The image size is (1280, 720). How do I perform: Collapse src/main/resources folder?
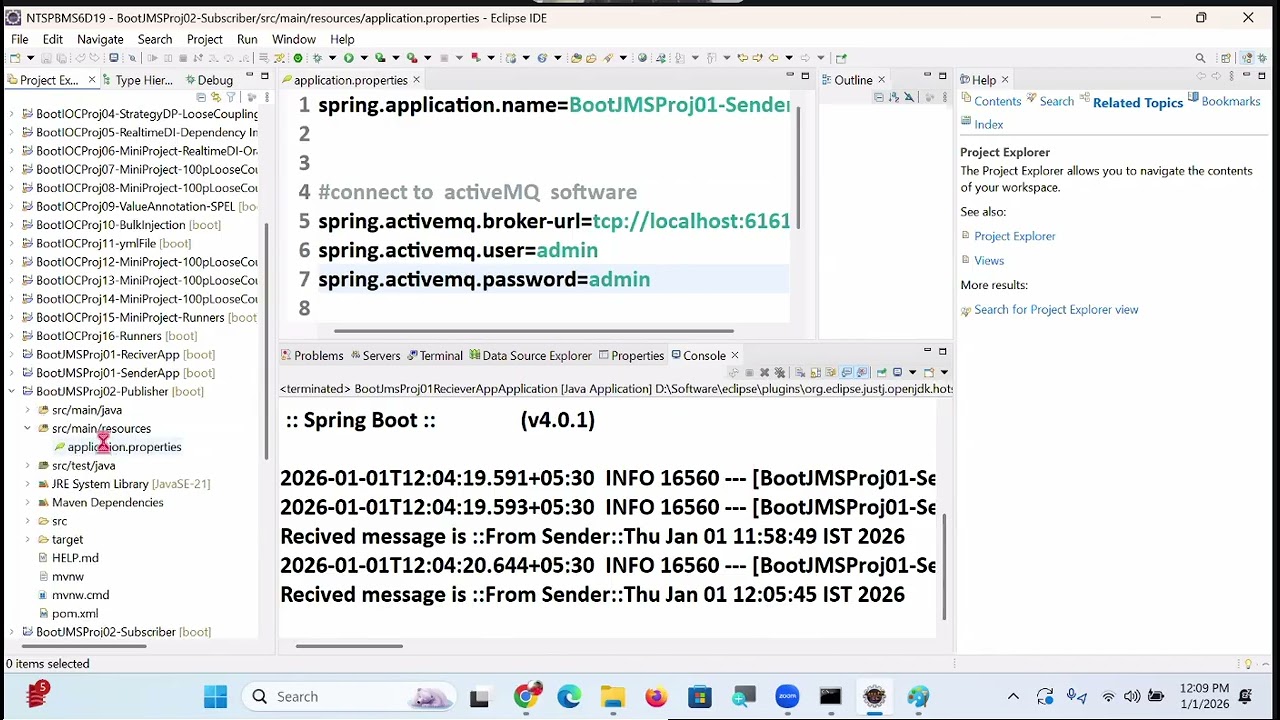coord(28,428)
